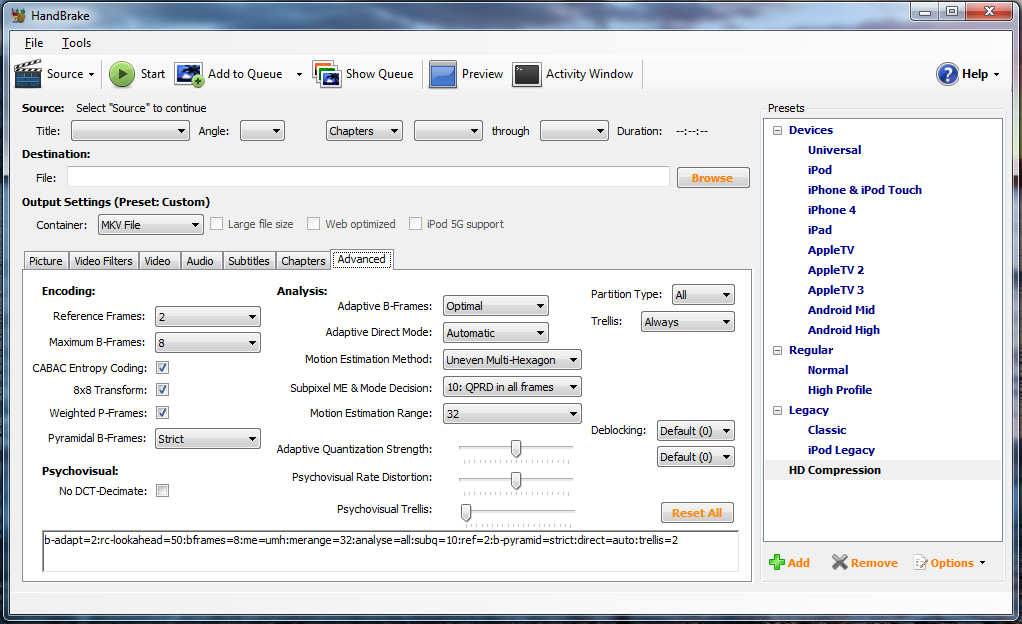Click the green Start play icon
Viewport: 1022px width, 624px height.
coord(122,74)
